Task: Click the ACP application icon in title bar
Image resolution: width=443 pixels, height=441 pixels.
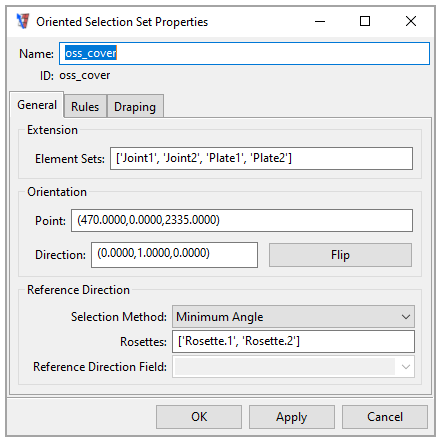Action: click(23, 21)
